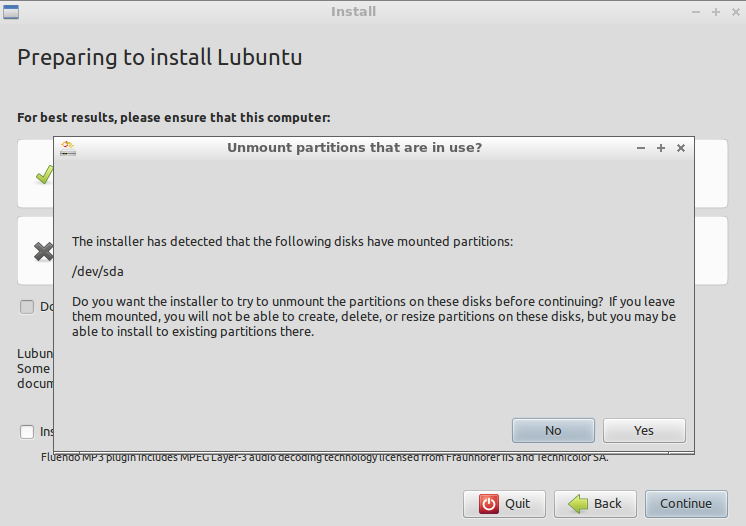Click the Install window menu icon
The height and width of the screenshot is (526, 746).
11,11
